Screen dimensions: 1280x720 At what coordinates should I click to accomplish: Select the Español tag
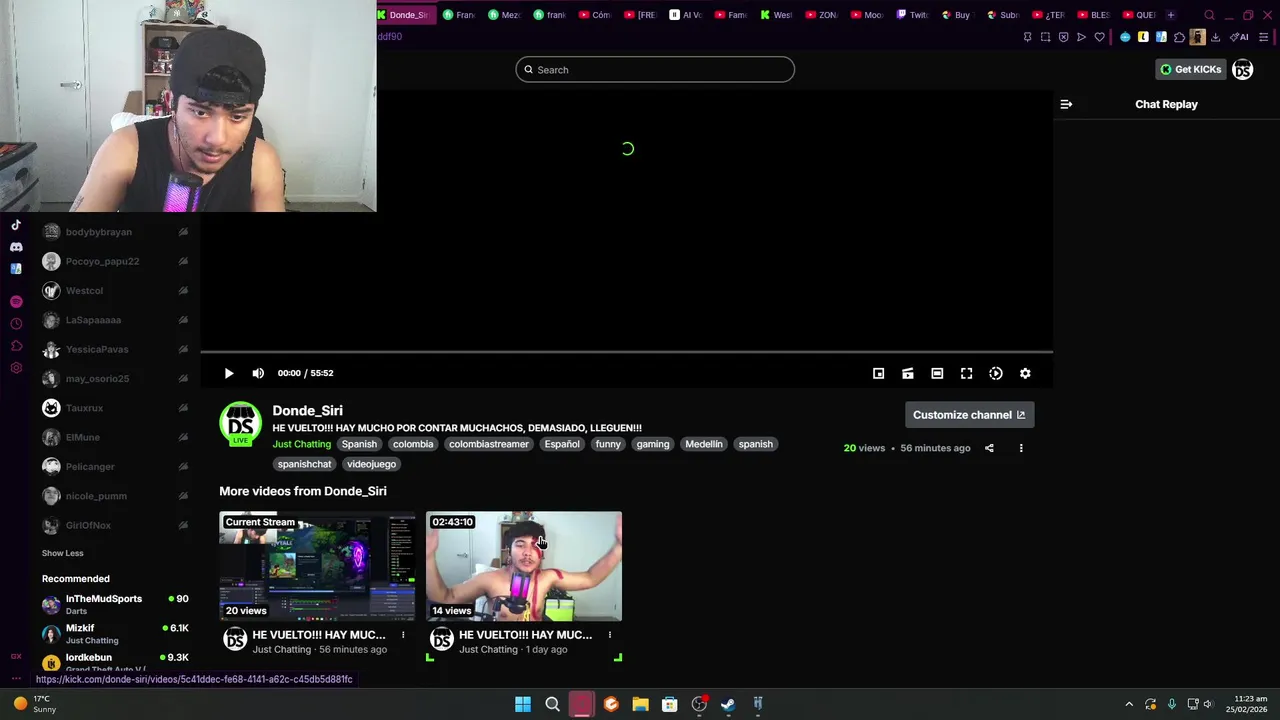pyautogui.click(x=562, y=444)
